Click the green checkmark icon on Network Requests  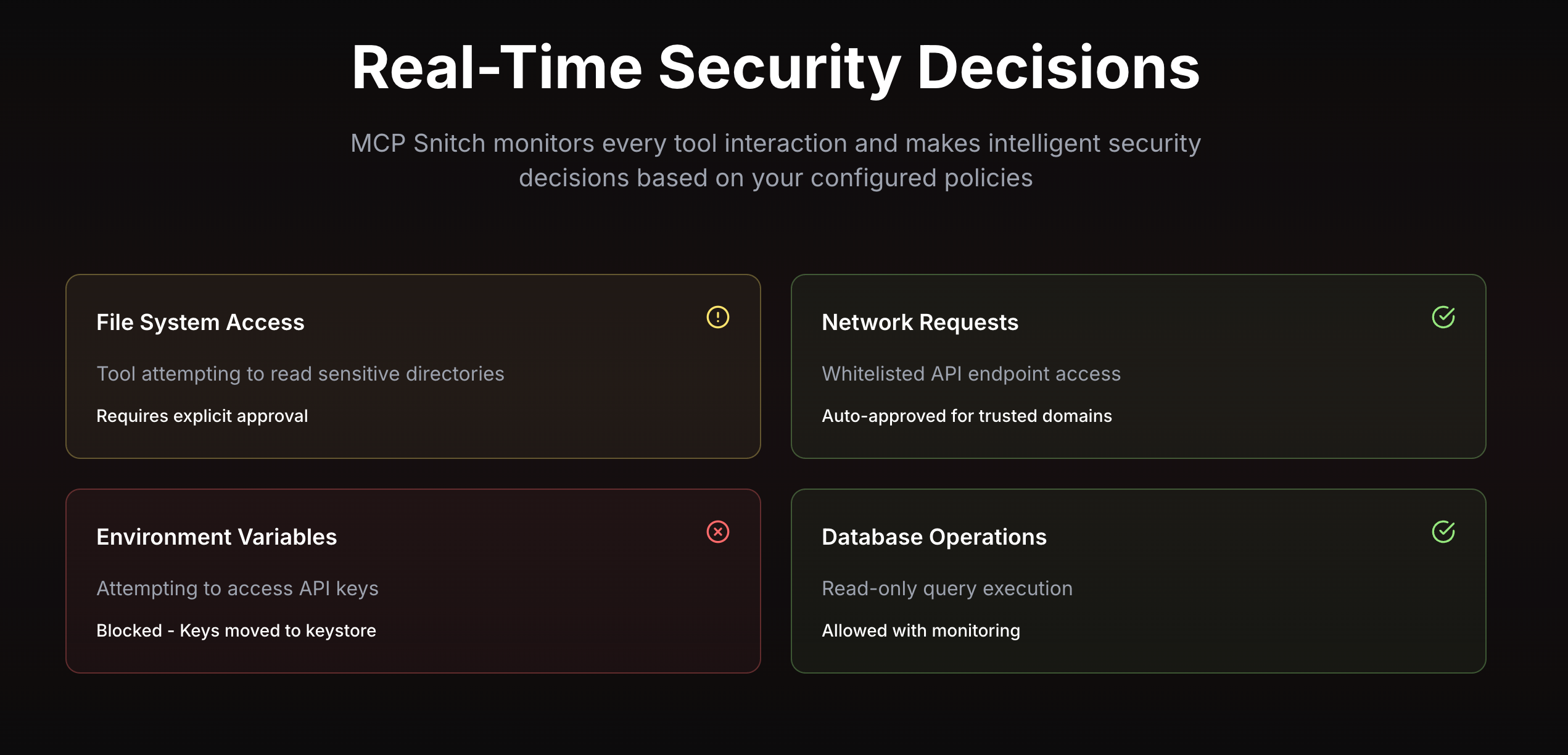1443,317
